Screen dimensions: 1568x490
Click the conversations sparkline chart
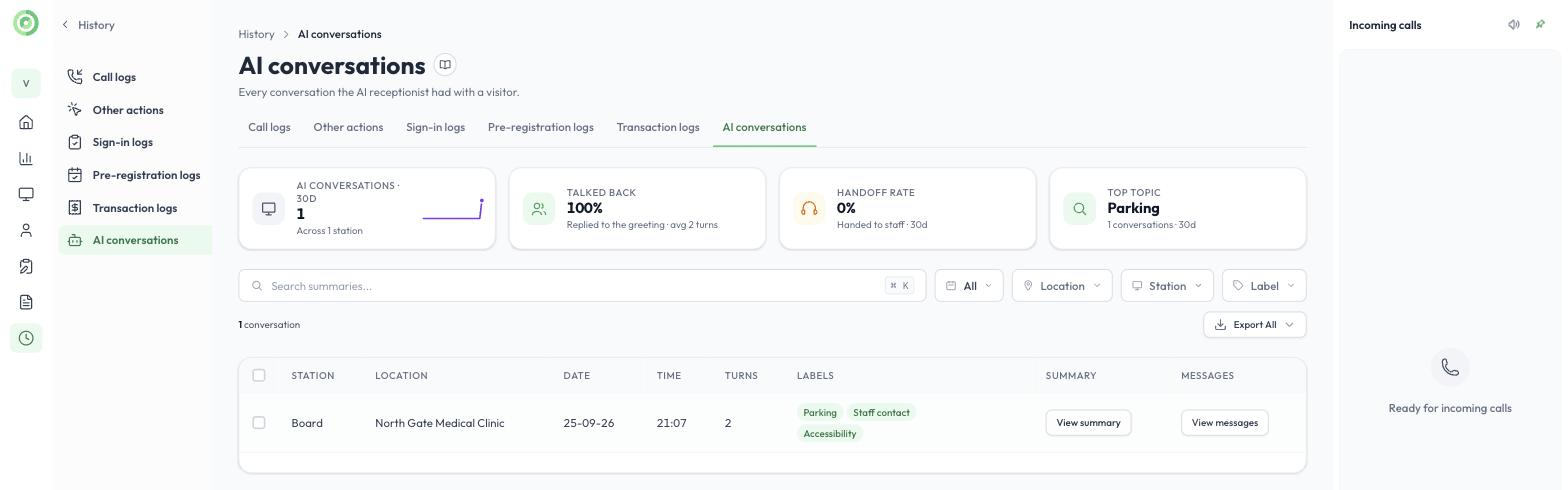(x=453, y=209)
